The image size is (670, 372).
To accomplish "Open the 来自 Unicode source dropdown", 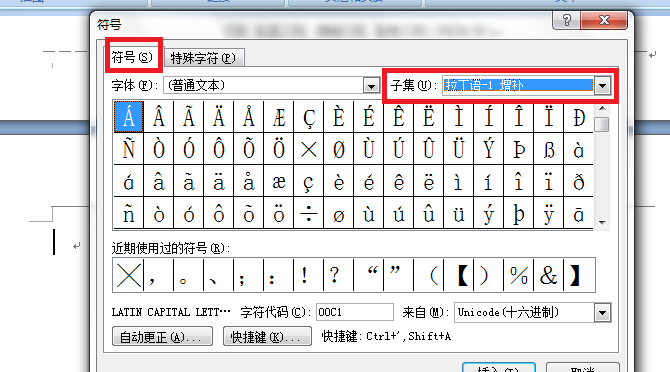I will (602, 313).
